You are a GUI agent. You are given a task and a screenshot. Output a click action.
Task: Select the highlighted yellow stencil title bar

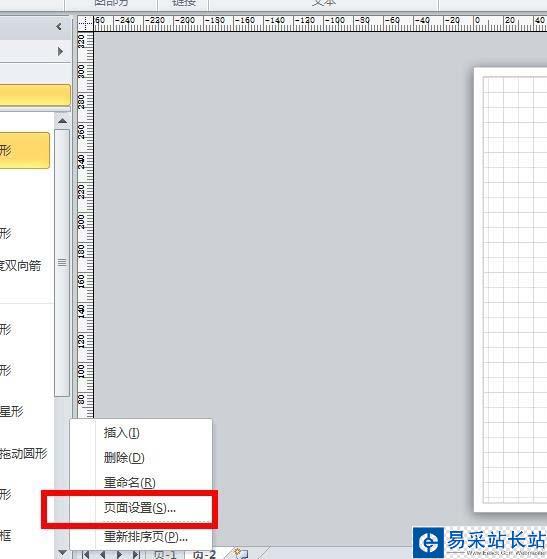(x=35, y=95)
